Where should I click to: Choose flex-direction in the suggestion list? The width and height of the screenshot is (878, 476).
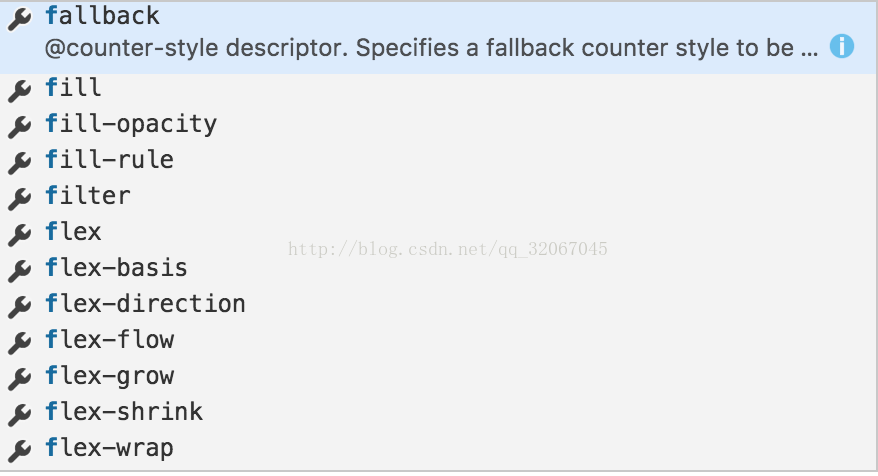coord(438,304)
